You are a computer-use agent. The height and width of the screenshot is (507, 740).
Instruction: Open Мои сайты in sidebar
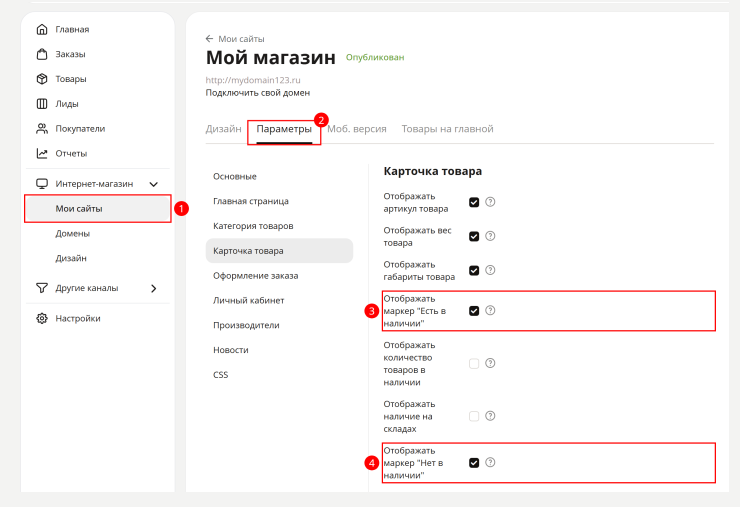point(98,209)
